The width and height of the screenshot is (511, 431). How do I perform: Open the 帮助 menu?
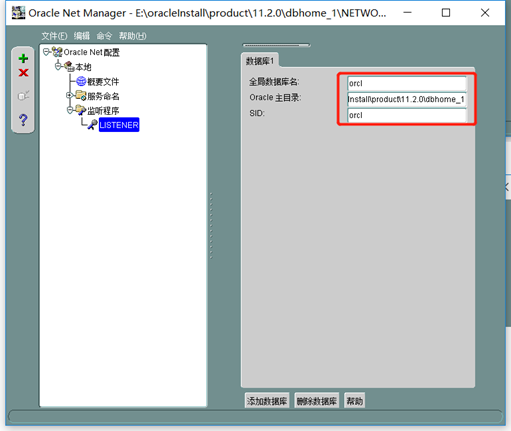[133, 36]
